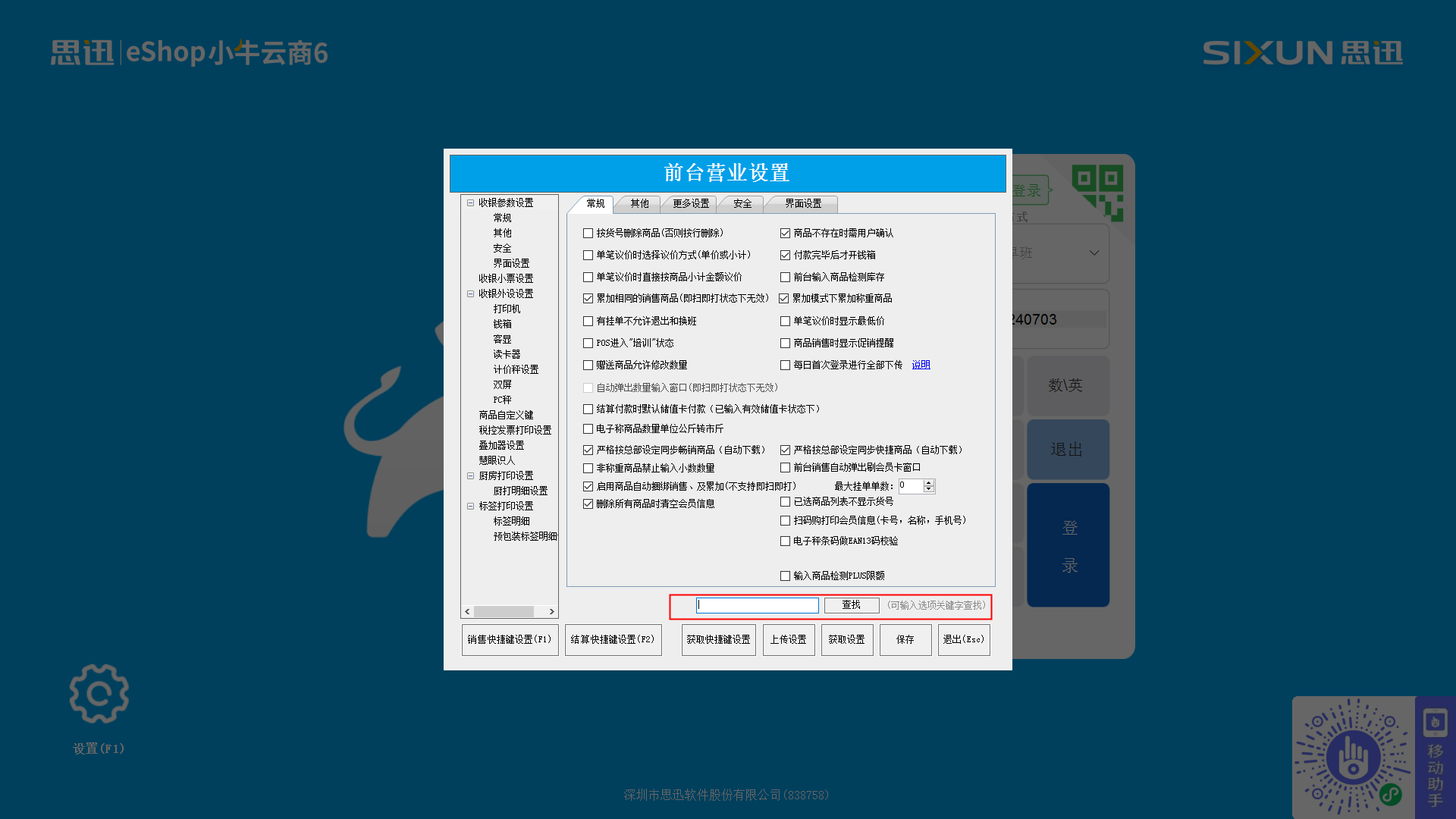Select 慧眼识人 in tree
Image resolution: width=1456 pixels, height=819 pixels.
pyautogui.click(x=497, y=460)
